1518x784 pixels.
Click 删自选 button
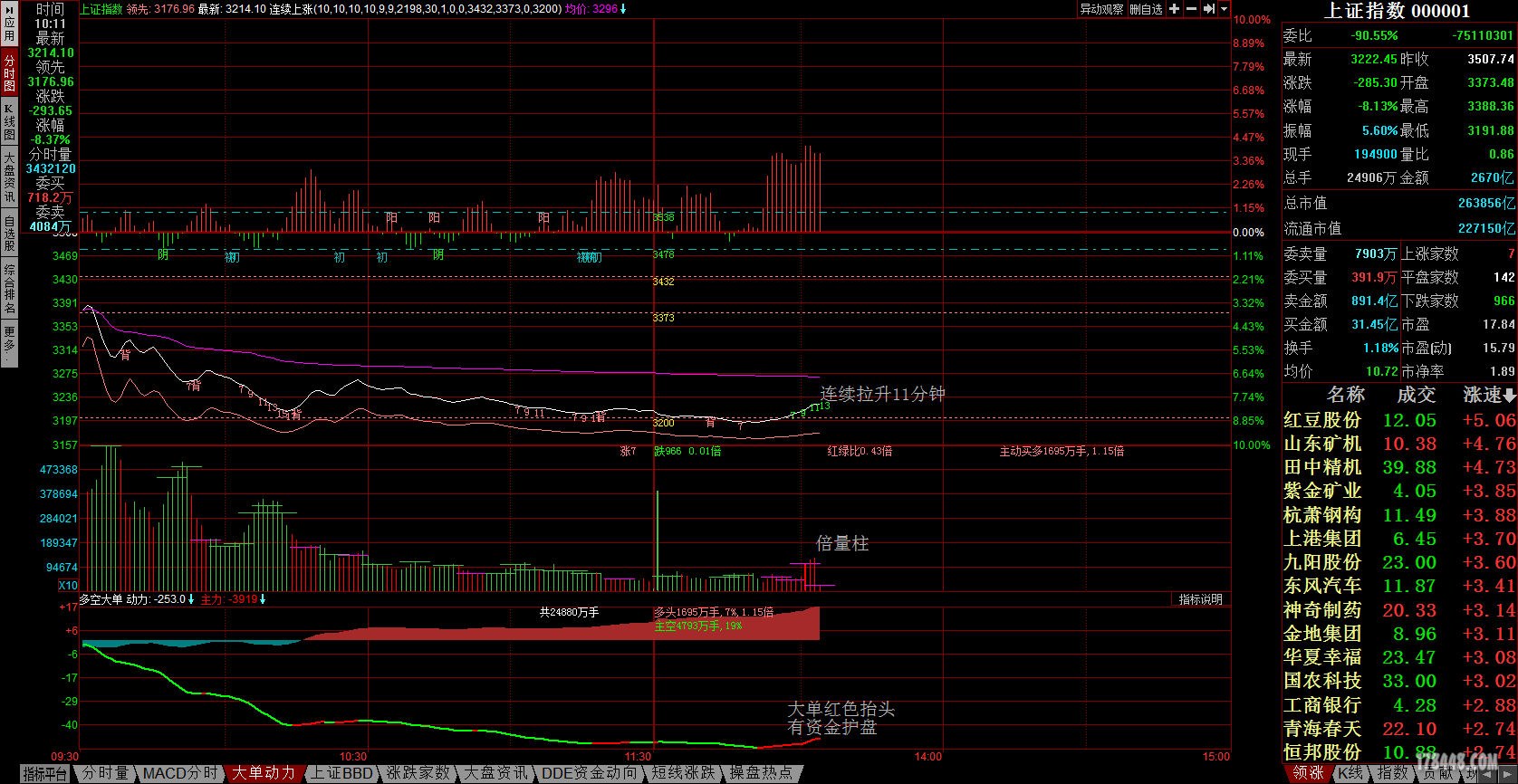coord(1146,9)
